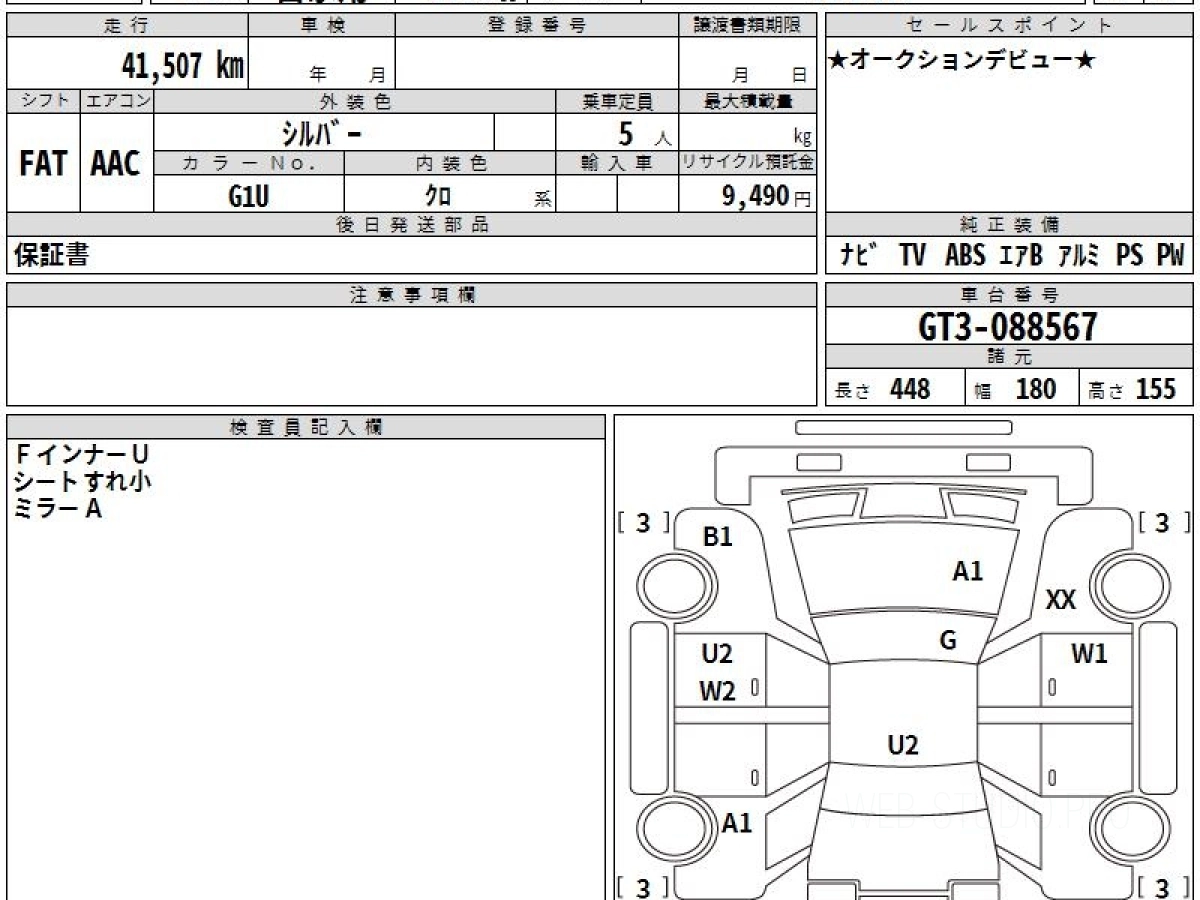
Task: Select the 登録番号 header
Action: click(x=537, y=26)
